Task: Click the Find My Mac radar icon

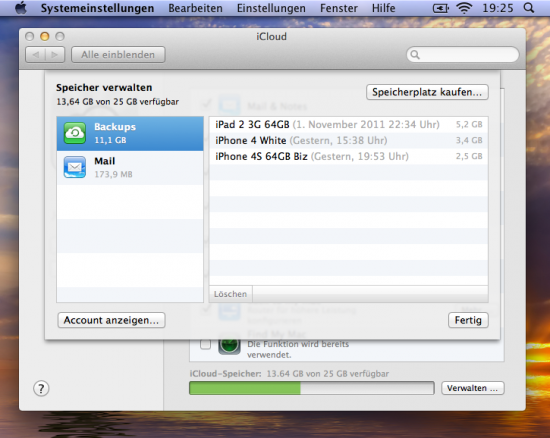Action: 229,345
